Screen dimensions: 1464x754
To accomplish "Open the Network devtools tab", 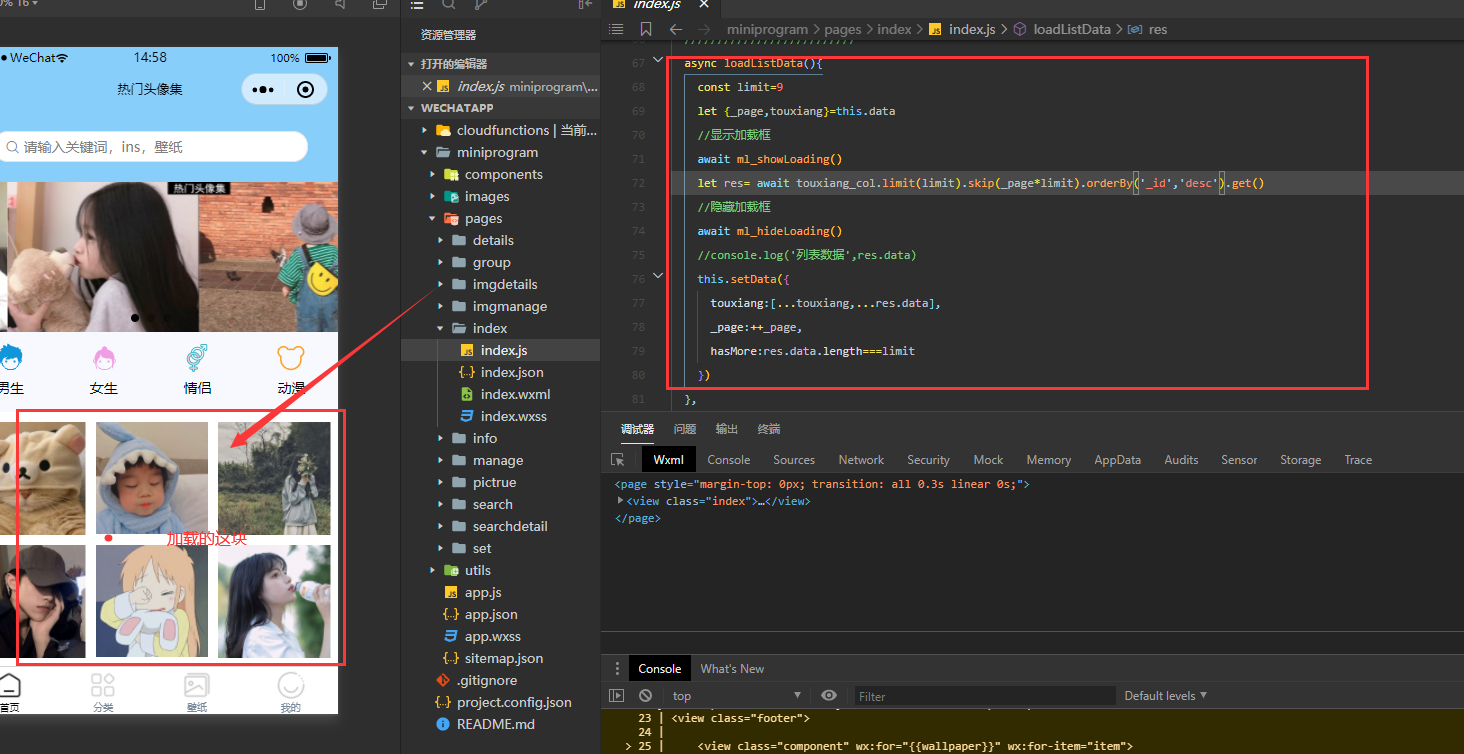I will pyautogui.click(x=861, y=460).
